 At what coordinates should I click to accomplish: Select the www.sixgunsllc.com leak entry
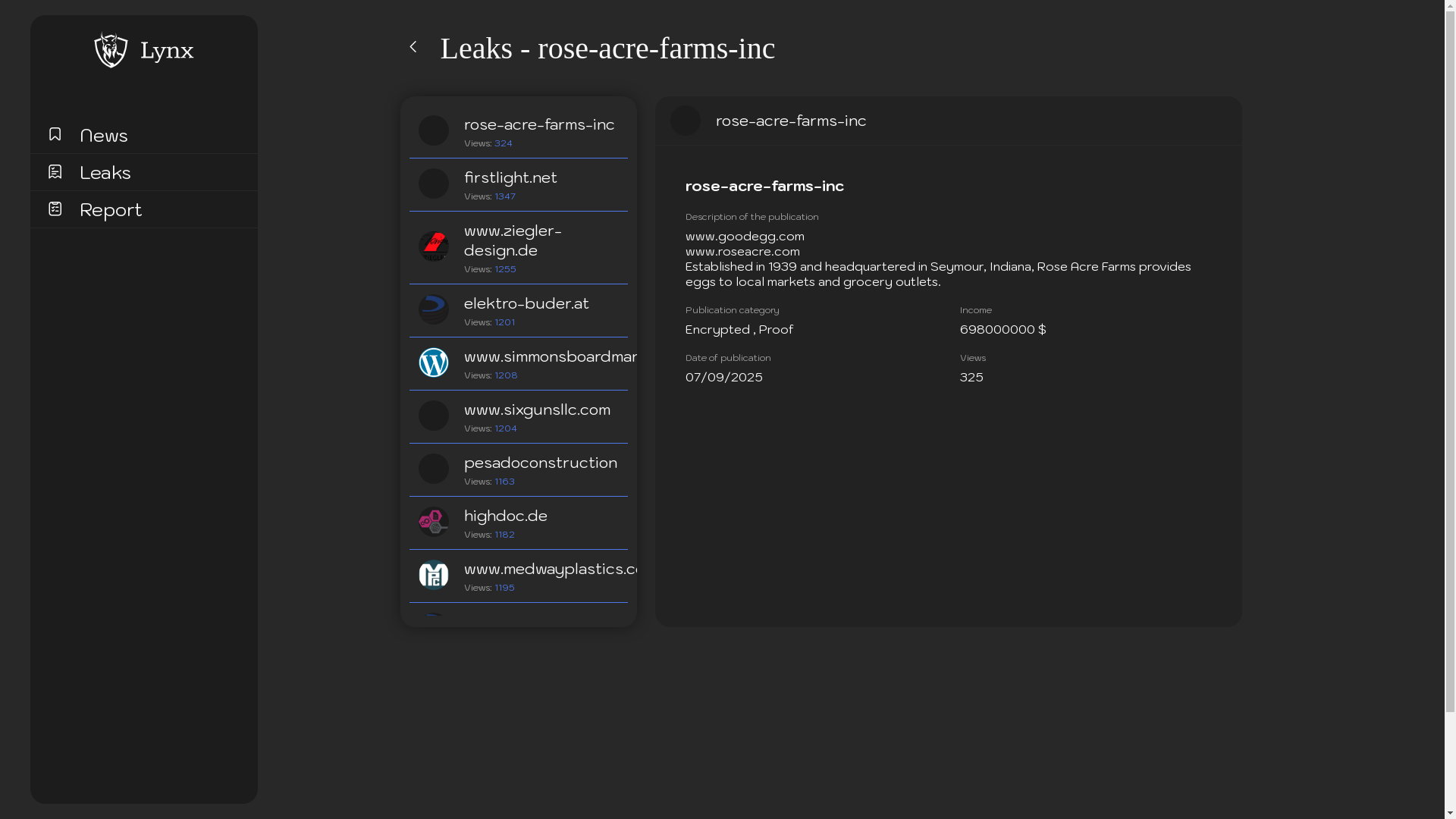[537, 409]
